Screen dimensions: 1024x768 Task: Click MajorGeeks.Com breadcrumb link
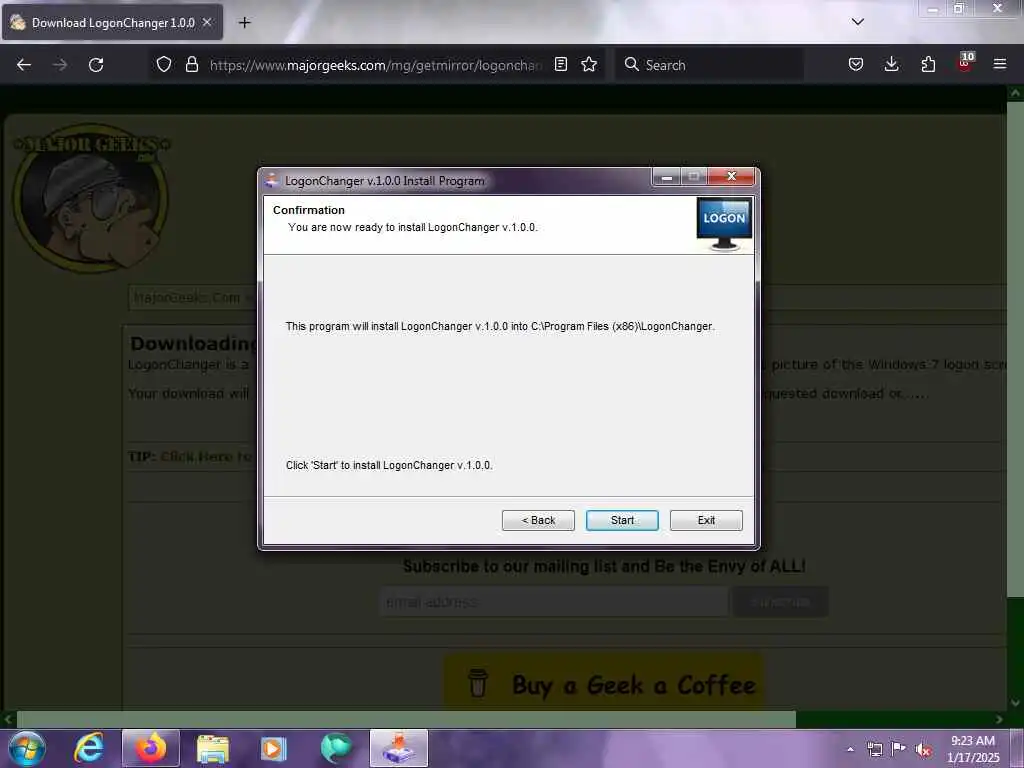[x=187, y=298]
